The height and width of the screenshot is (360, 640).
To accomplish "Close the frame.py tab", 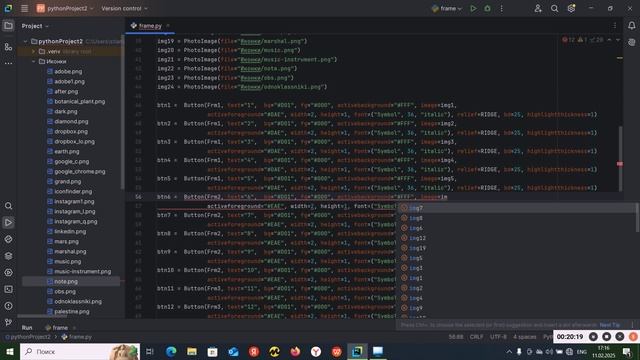I will tap(168, 26).
